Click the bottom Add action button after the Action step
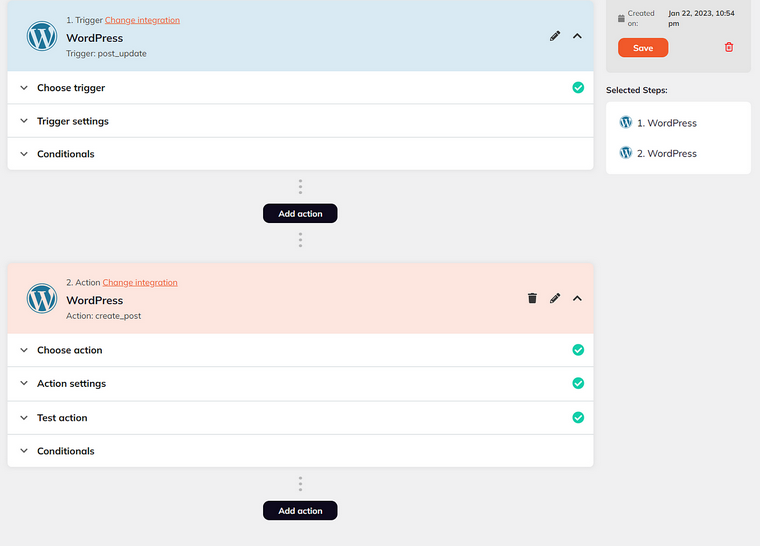This screenshot has width=760, height=546. (x=300, y=511)
